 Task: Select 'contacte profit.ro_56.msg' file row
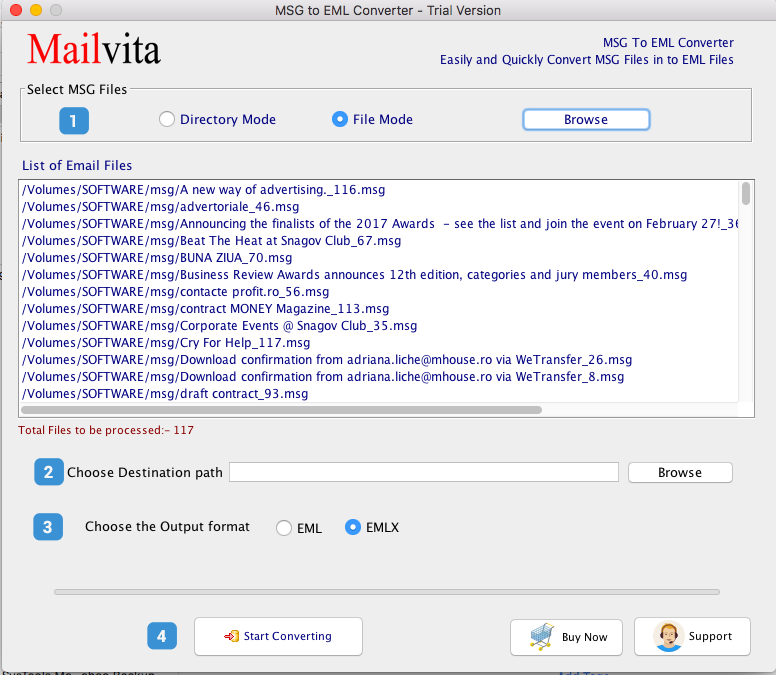(x=379, y=291)
